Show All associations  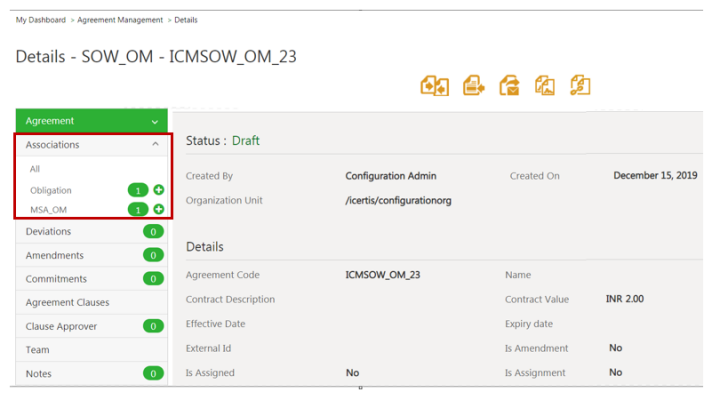35,169
